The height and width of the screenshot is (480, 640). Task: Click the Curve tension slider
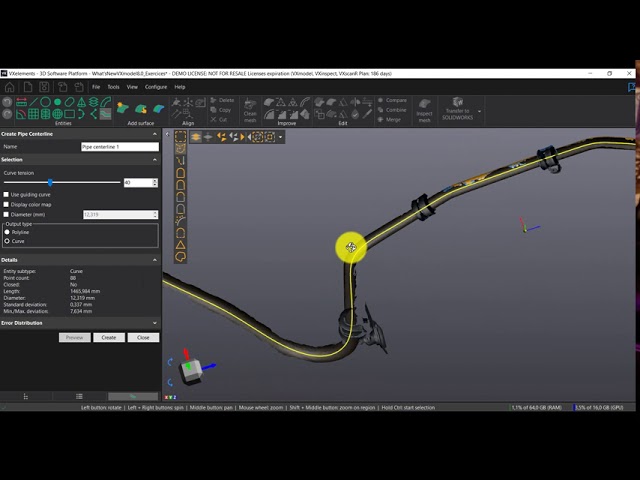pyautogui.click(x=50, y=182)
